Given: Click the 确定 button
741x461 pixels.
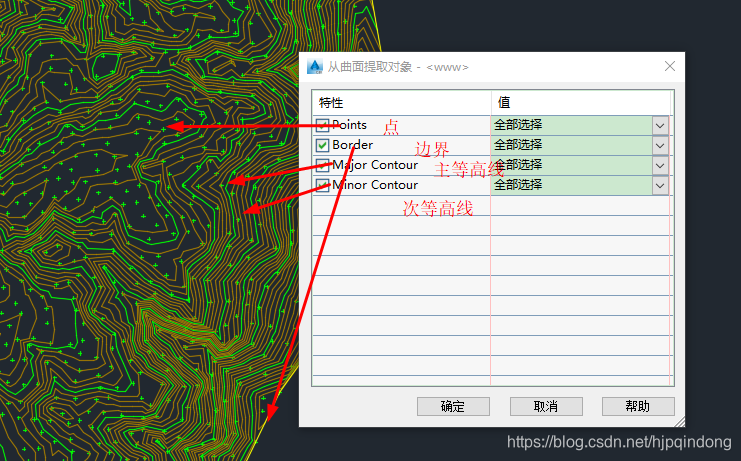Looking at the screenshot, I should (x=453, y=406).
